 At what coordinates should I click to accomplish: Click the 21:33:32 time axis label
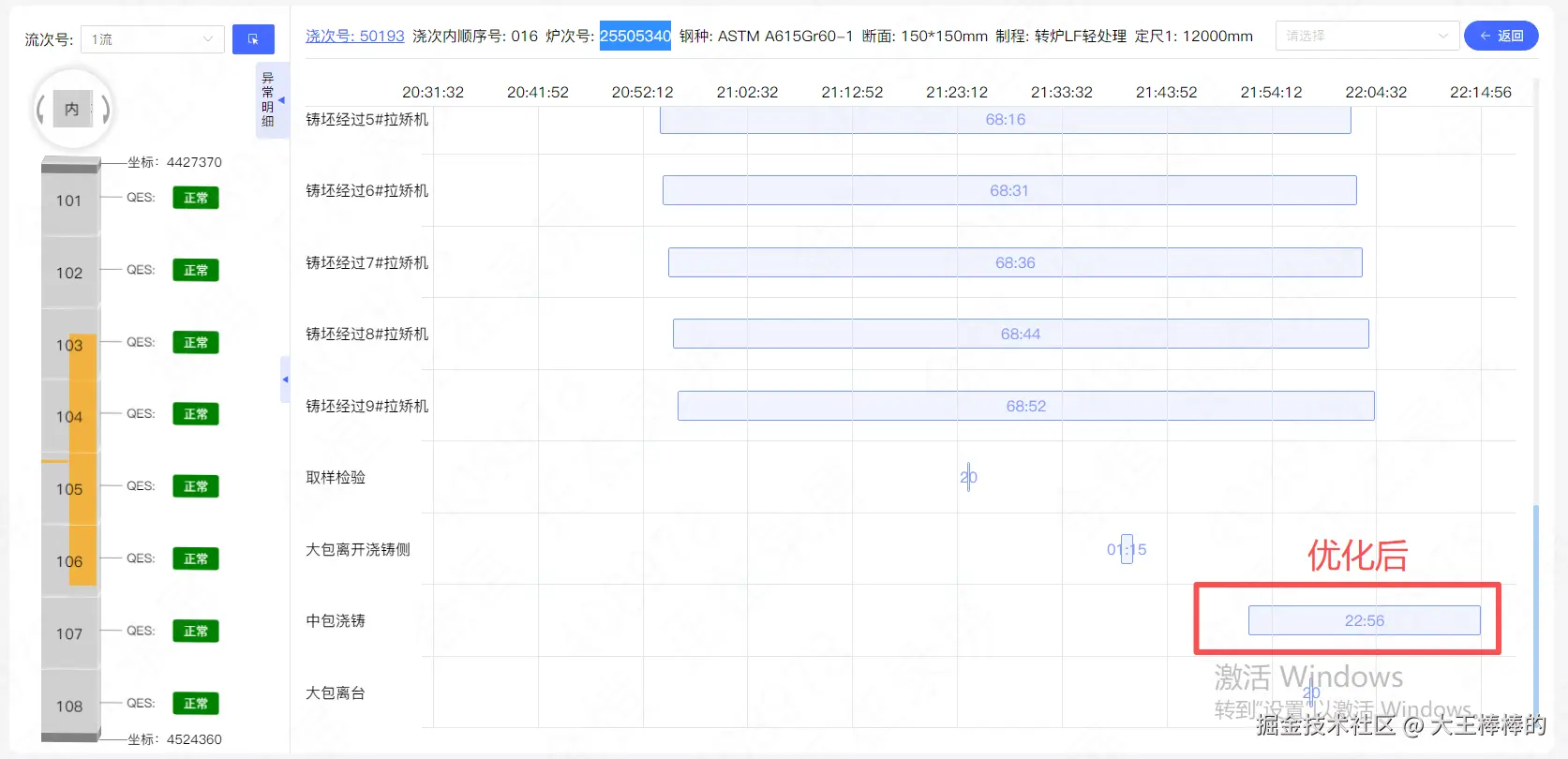pos(1062,92)
